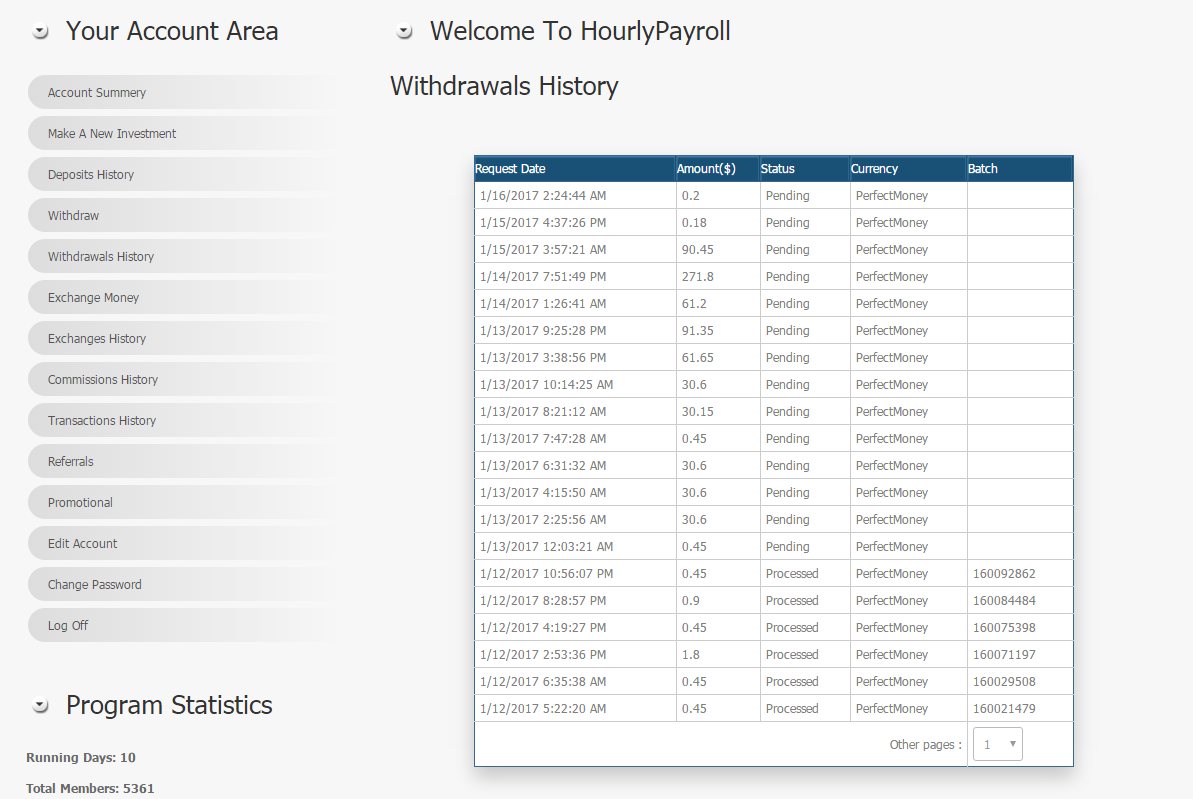Click the Withdrawals History heading
Screen dimensions: 1193x799
coord(504,86)
